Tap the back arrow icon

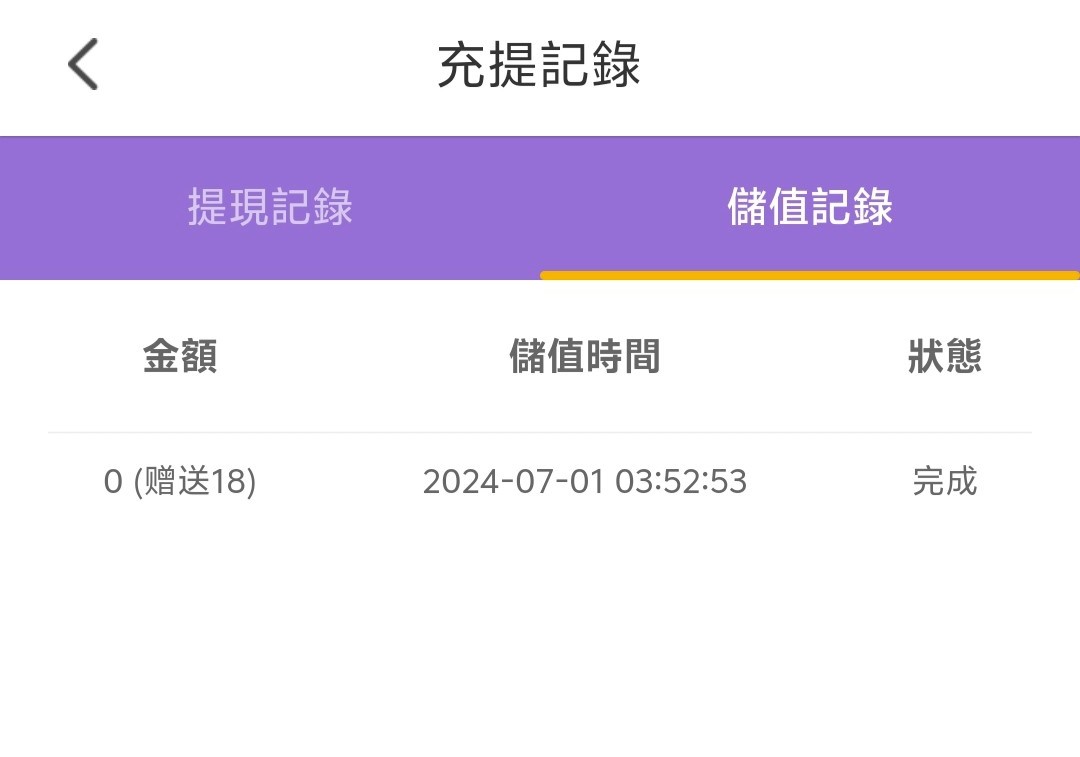click(x=83, y=65)
